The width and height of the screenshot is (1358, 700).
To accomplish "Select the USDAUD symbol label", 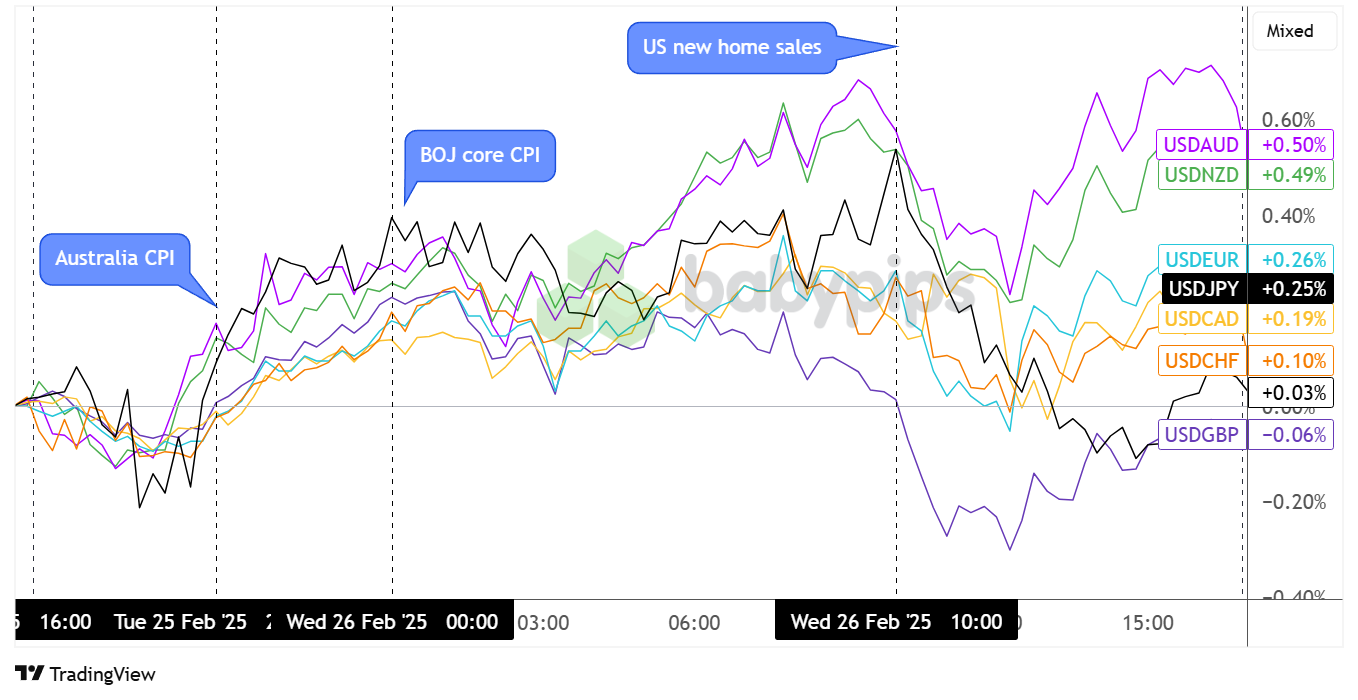I will click(1200, 145).
